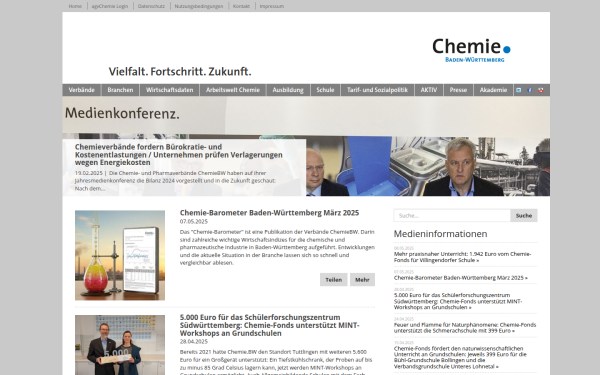Viewport: 600px width, 375px height.
Task: Open the Akademie menu
Action: click(493, 90)
